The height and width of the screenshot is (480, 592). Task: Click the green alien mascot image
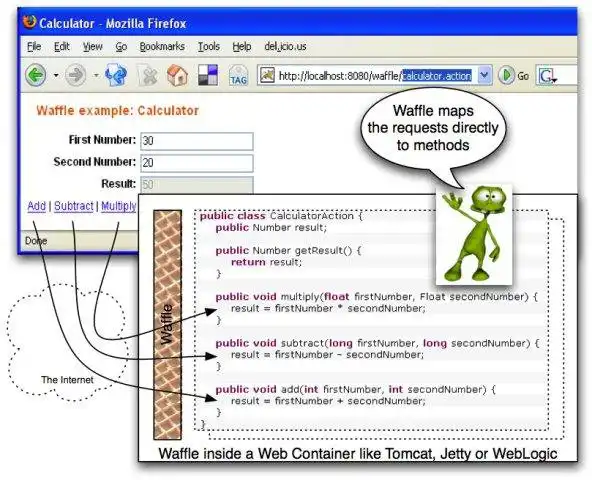(474, 235)
